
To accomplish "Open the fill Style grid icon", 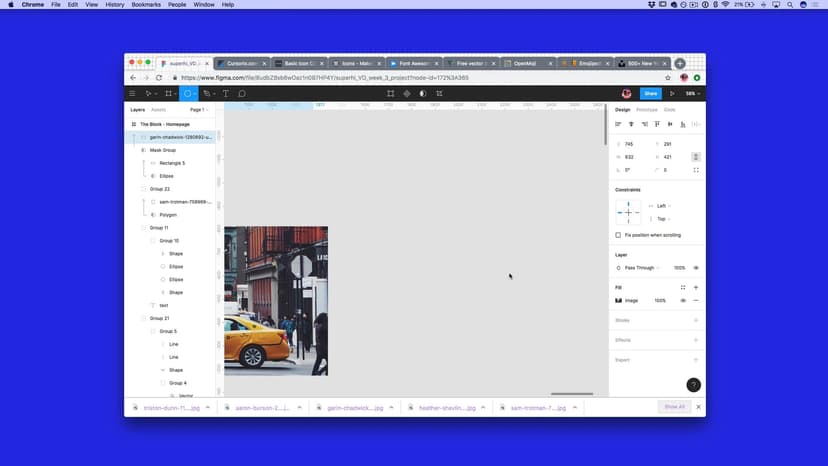I will pyautogui.click(x=683, y=287).
